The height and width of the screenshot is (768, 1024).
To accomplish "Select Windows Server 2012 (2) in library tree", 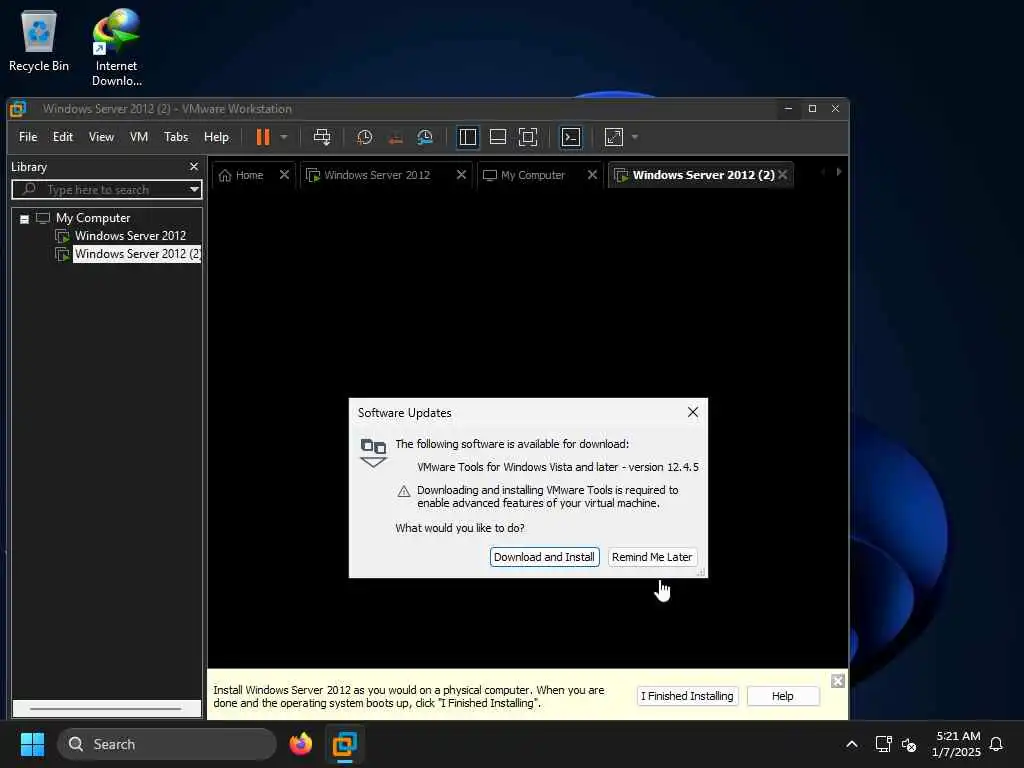I will pos(137,254).
